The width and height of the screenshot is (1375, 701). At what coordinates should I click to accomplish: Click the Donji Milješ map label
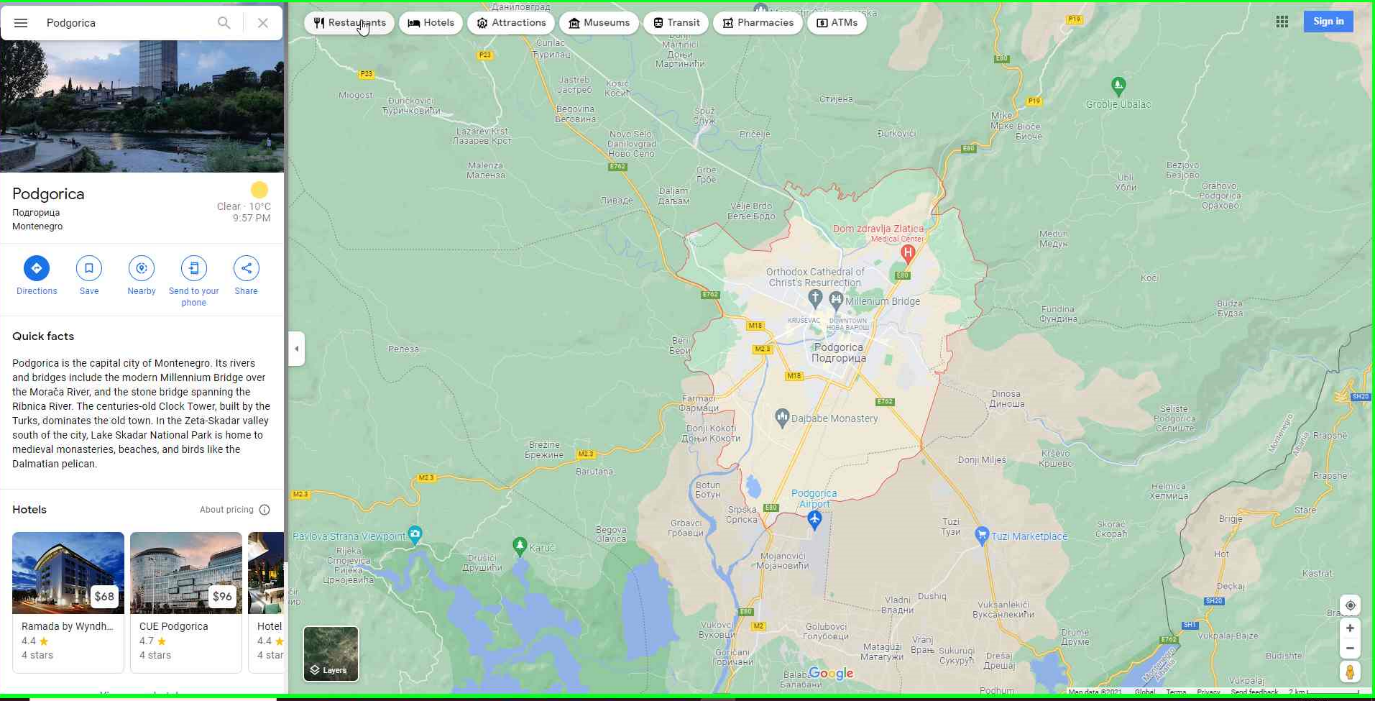[x=982, y=460]
